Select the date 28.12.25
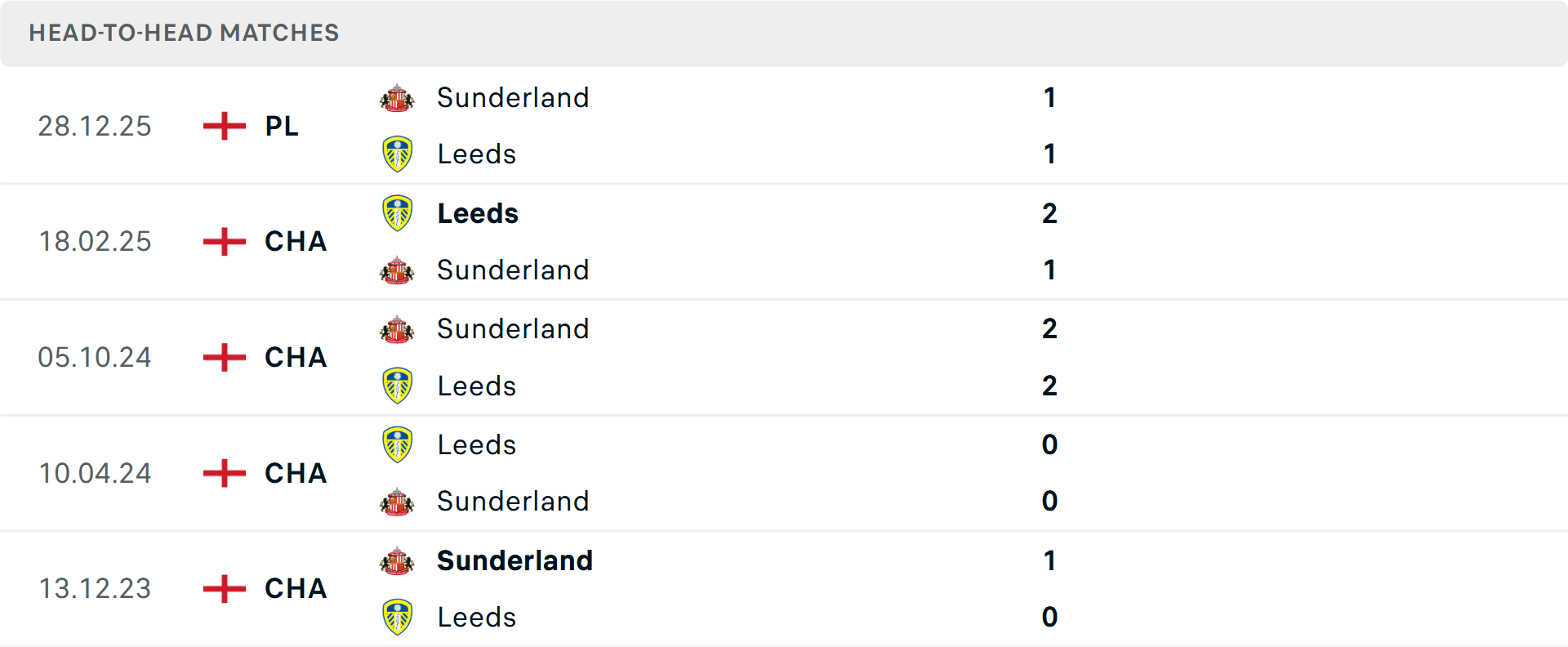 (x=95, y=126)
